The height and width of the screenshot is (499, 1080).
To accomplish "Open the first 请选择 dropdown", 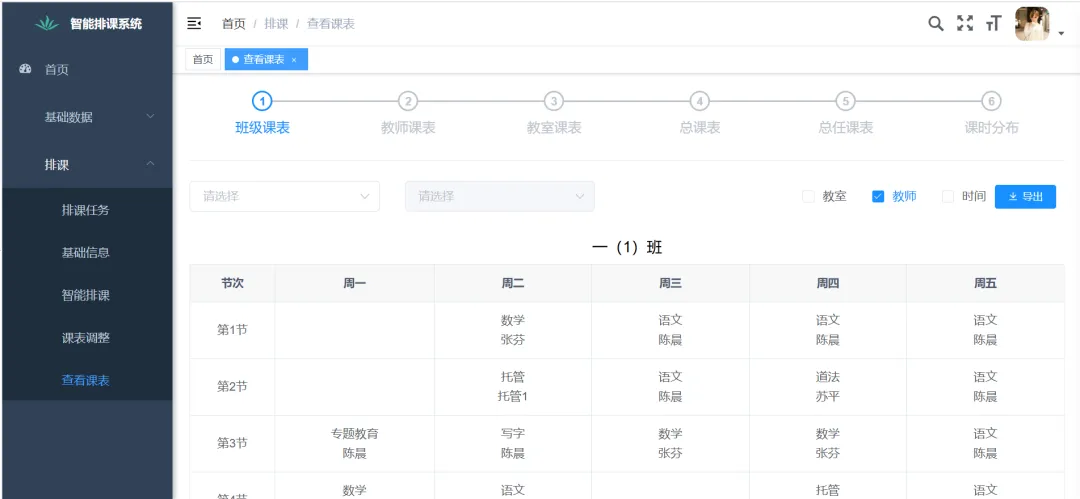I will coord(284,196).
